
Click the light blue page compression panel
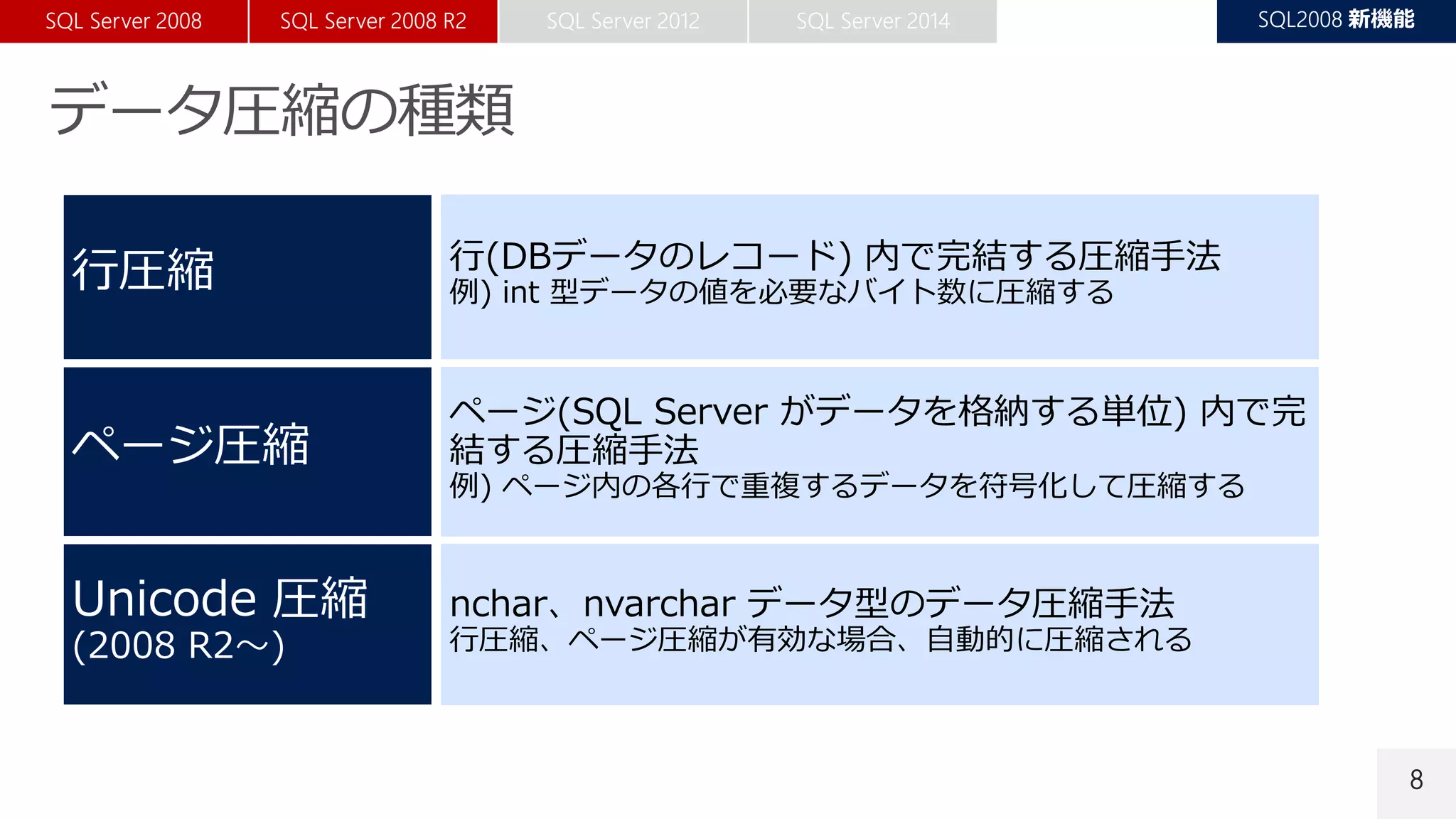coord(879,519)
